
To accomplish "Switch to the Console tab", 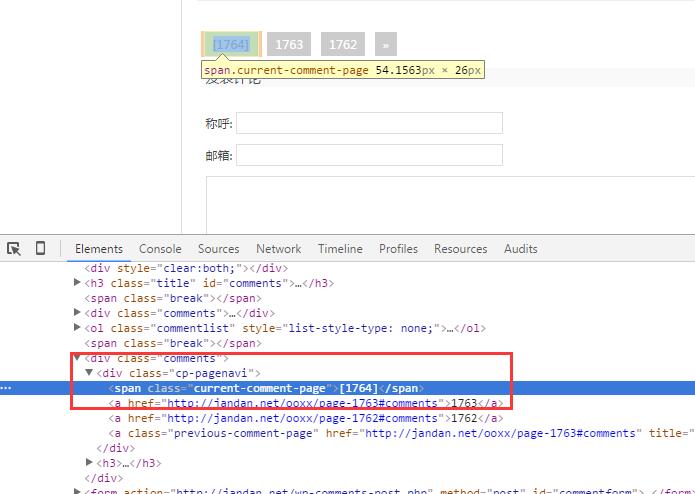I will tap(160, 249).
